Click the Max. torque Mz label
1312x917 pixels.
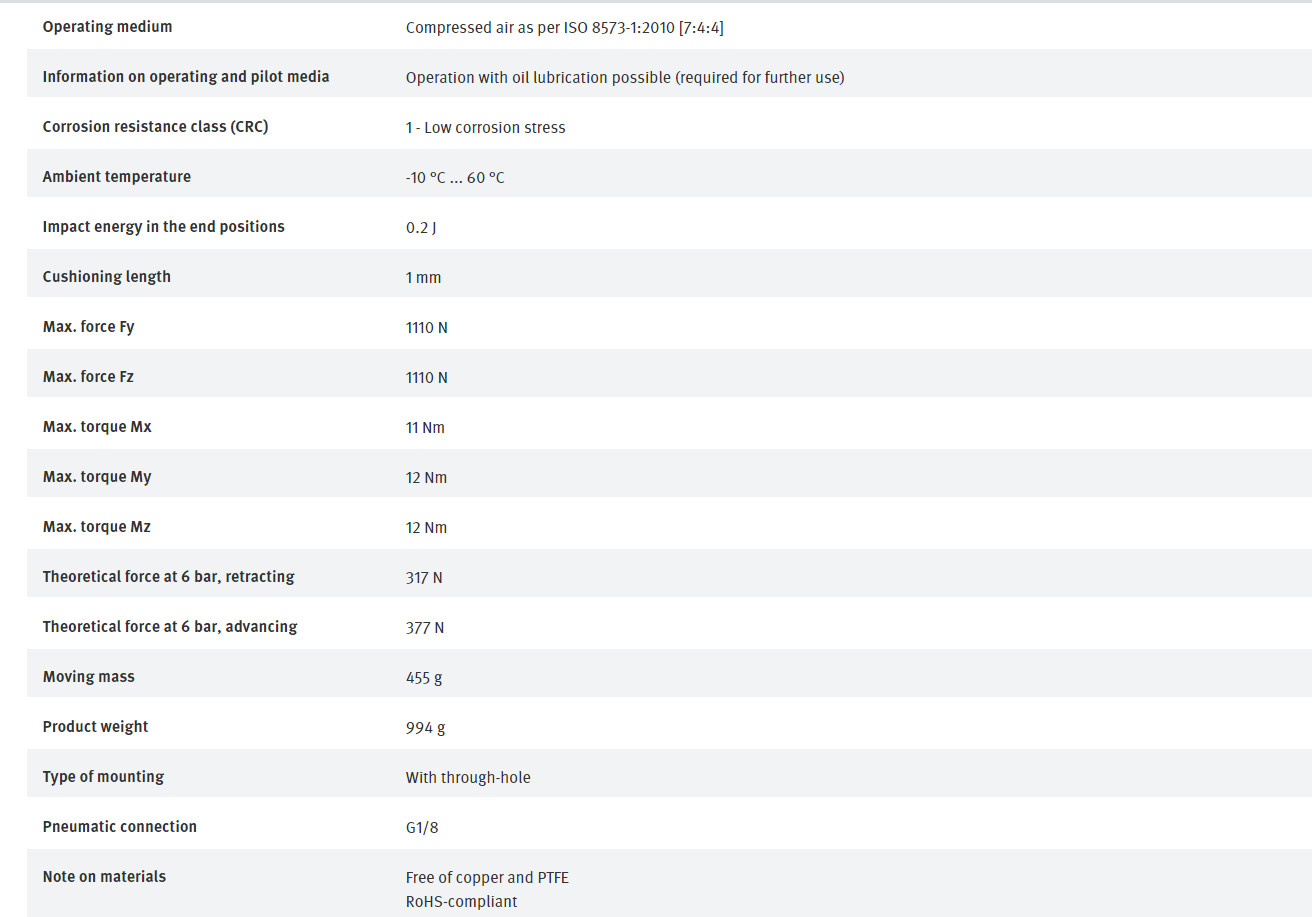point(96,527)
